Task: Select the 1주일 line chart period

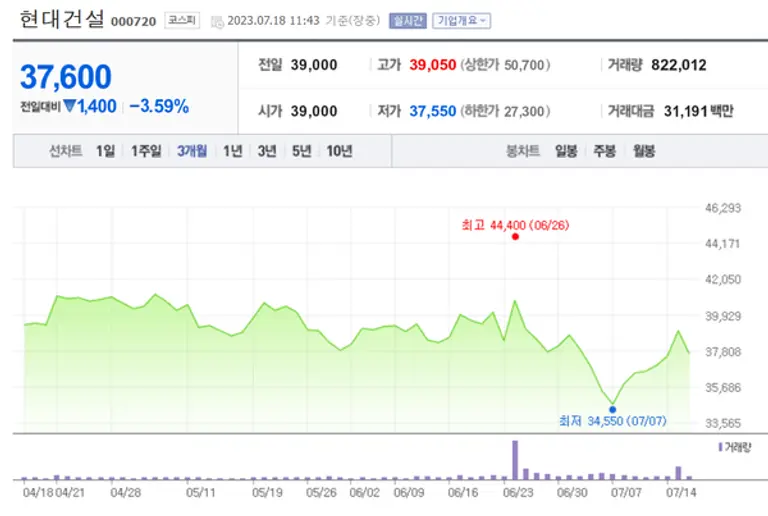Action: coord(146,151)
